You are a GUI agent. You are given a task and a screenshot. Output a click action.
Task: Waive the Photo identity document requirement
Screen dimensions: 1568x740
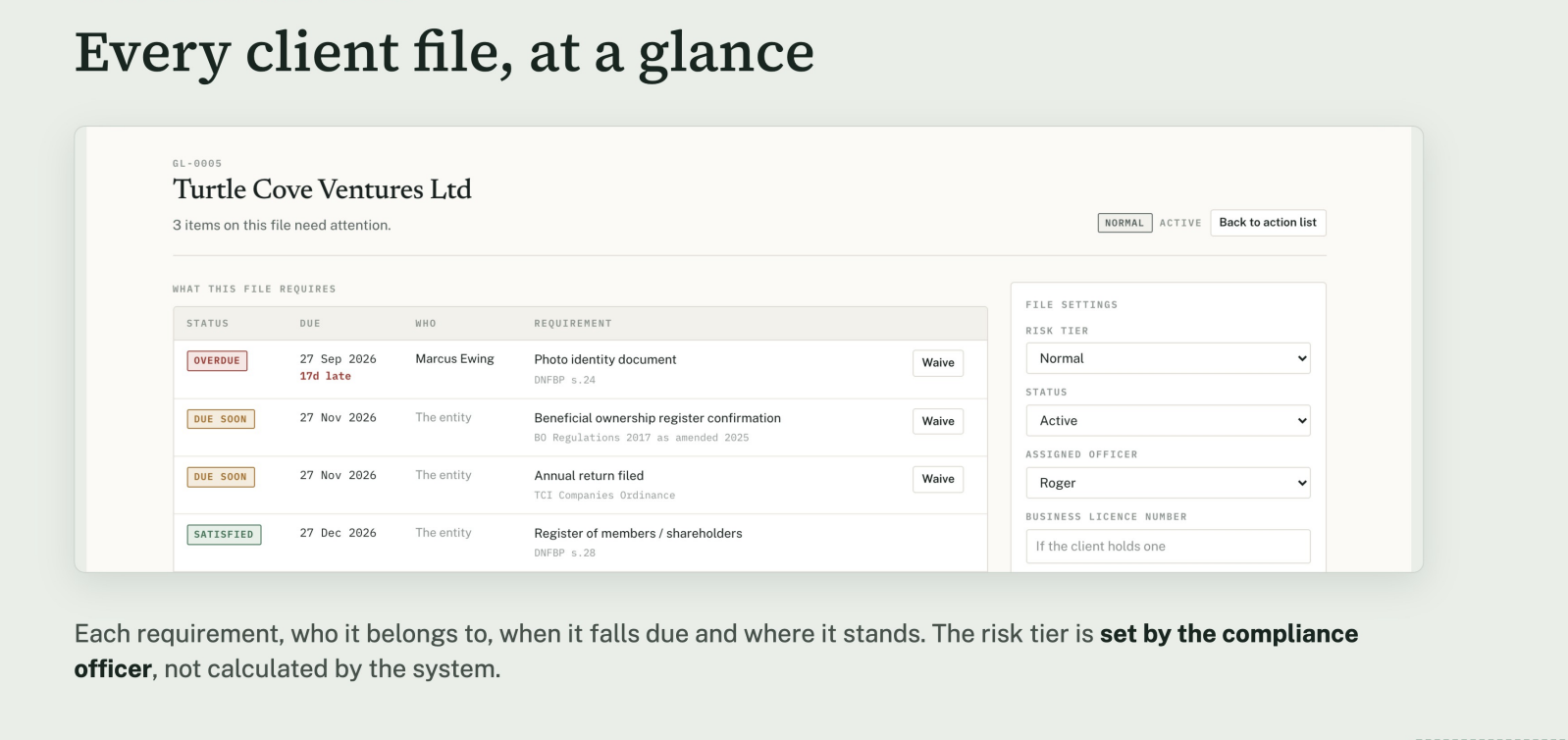[938, 363]
